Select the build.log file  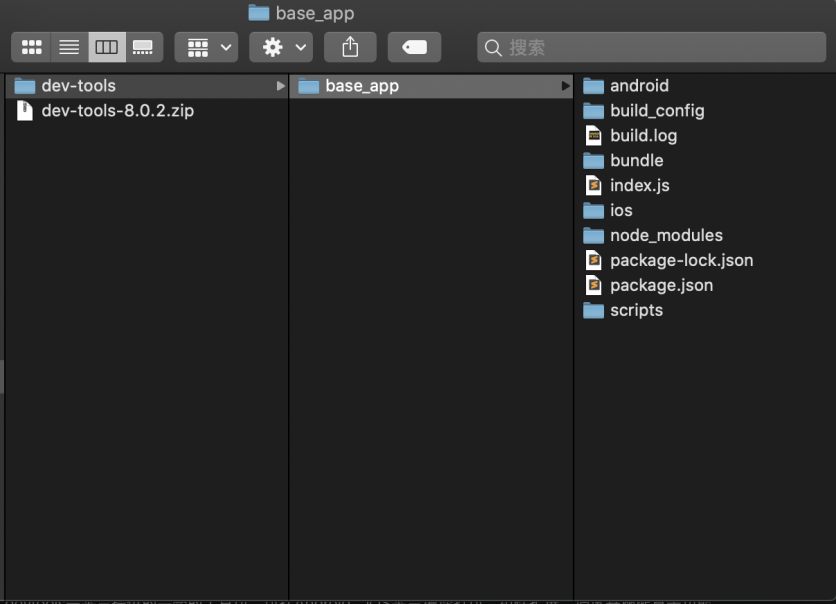643,136
